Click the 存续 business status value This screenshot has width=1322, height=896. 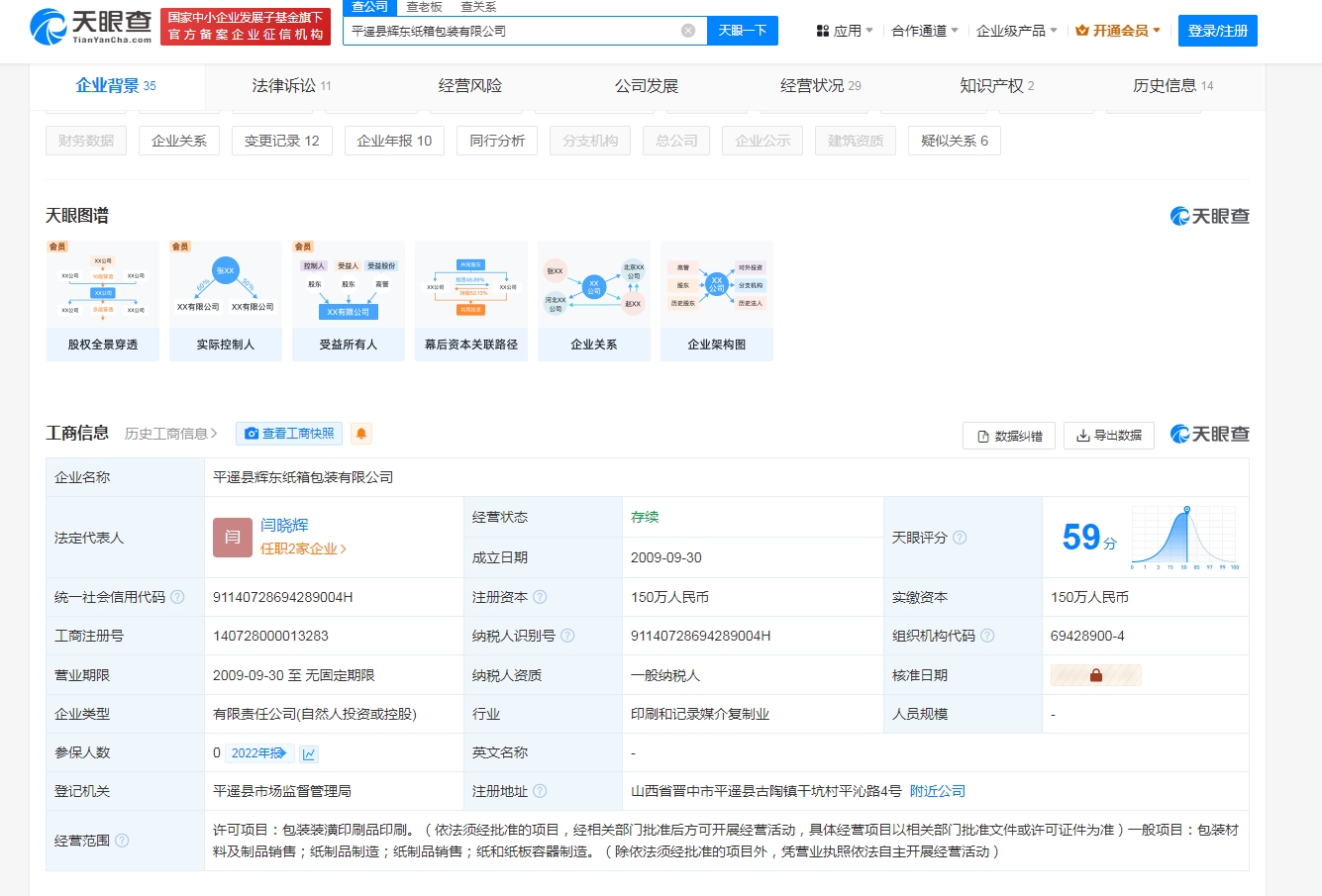645,517
